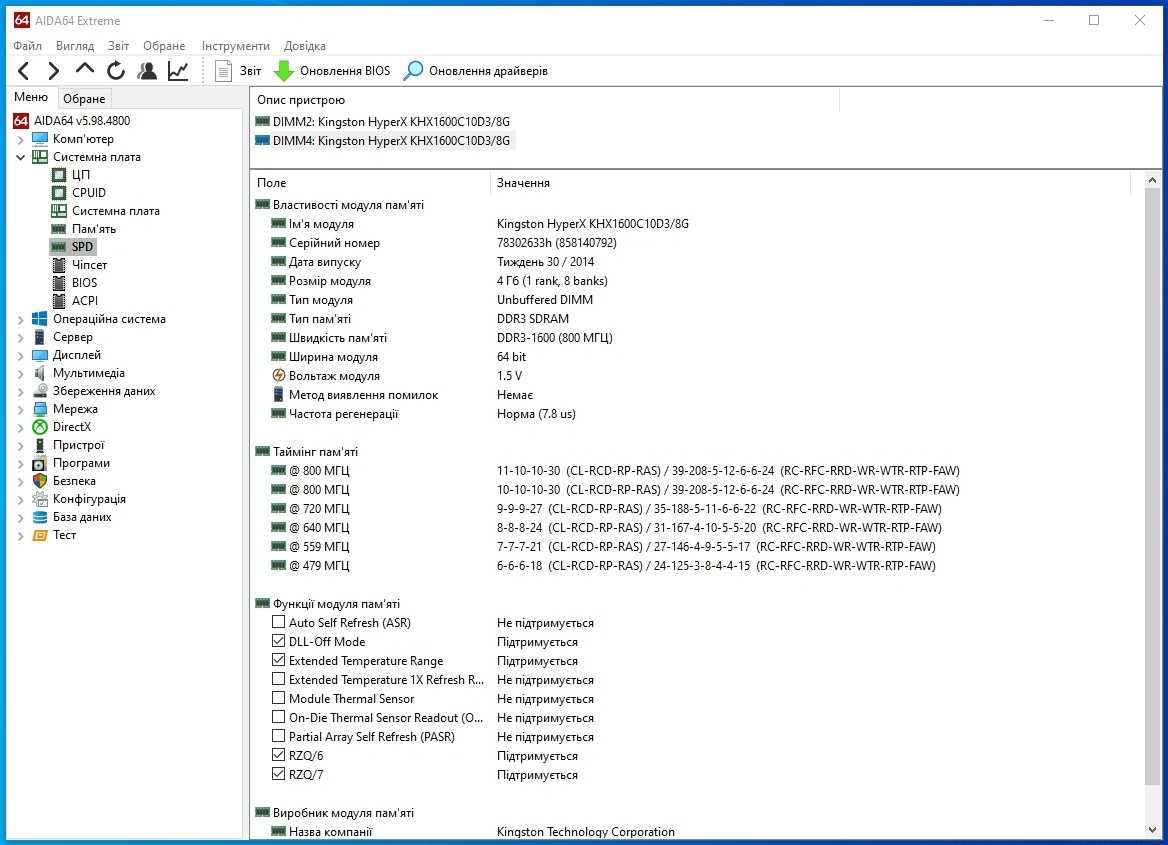
Task: Select the ЦП item in the tree
Action: point(80,174)
